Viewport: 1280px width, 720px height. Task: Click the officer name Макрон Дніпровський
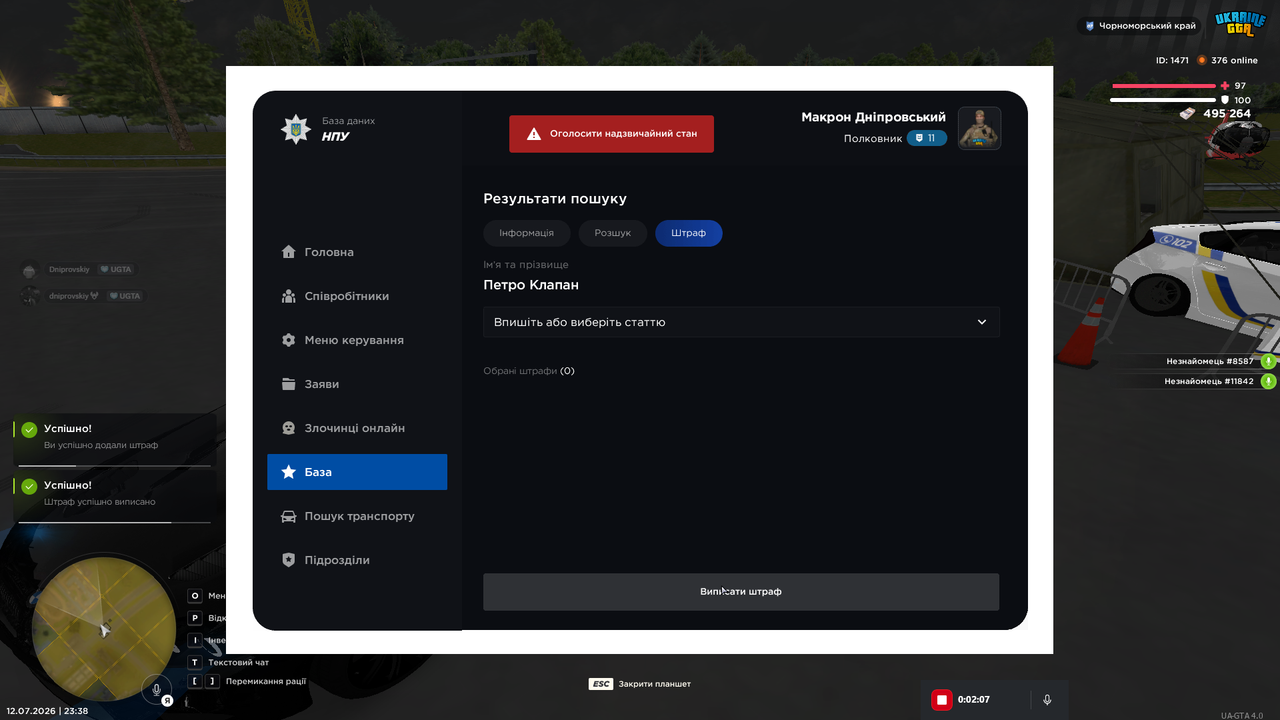coord(873,117)
